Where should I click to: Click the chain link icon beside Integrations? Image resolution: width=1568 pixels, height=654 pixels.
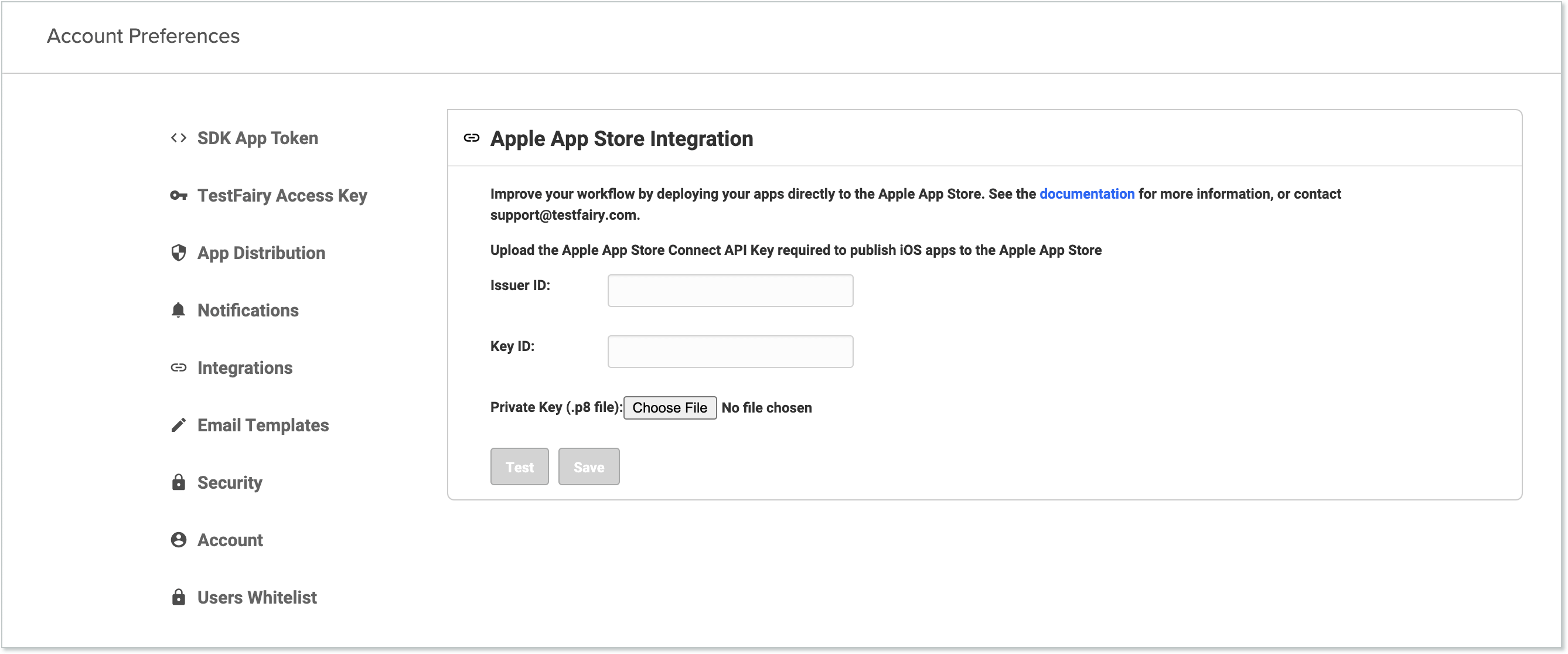(x=178, y=367)
